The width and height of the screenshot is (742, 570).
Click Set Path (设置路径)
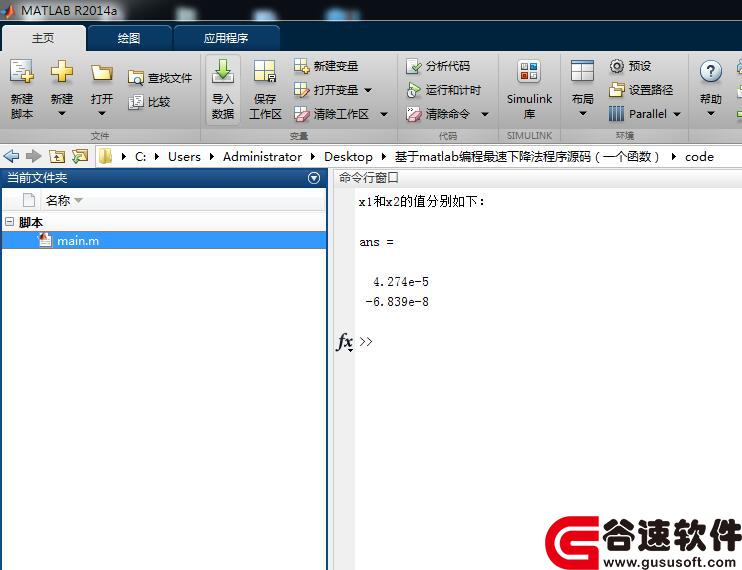point(641,89)
